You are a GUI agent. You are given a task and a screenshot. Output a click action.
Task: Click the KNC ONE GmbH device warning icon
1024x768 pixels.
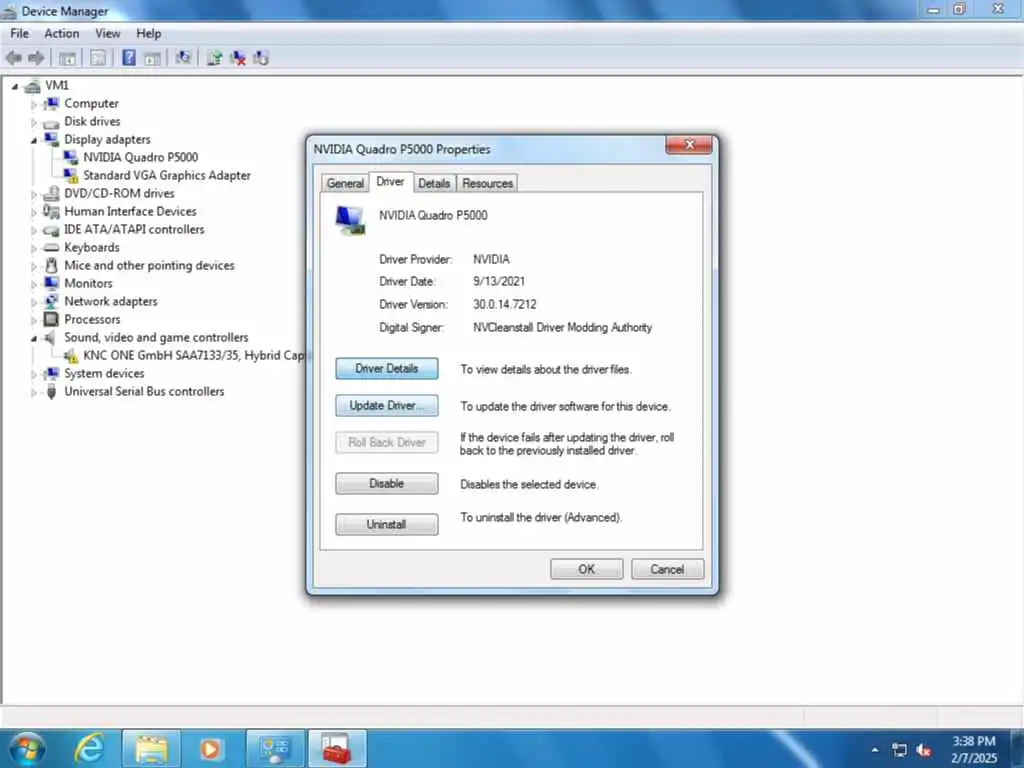(x=71, y=355)
